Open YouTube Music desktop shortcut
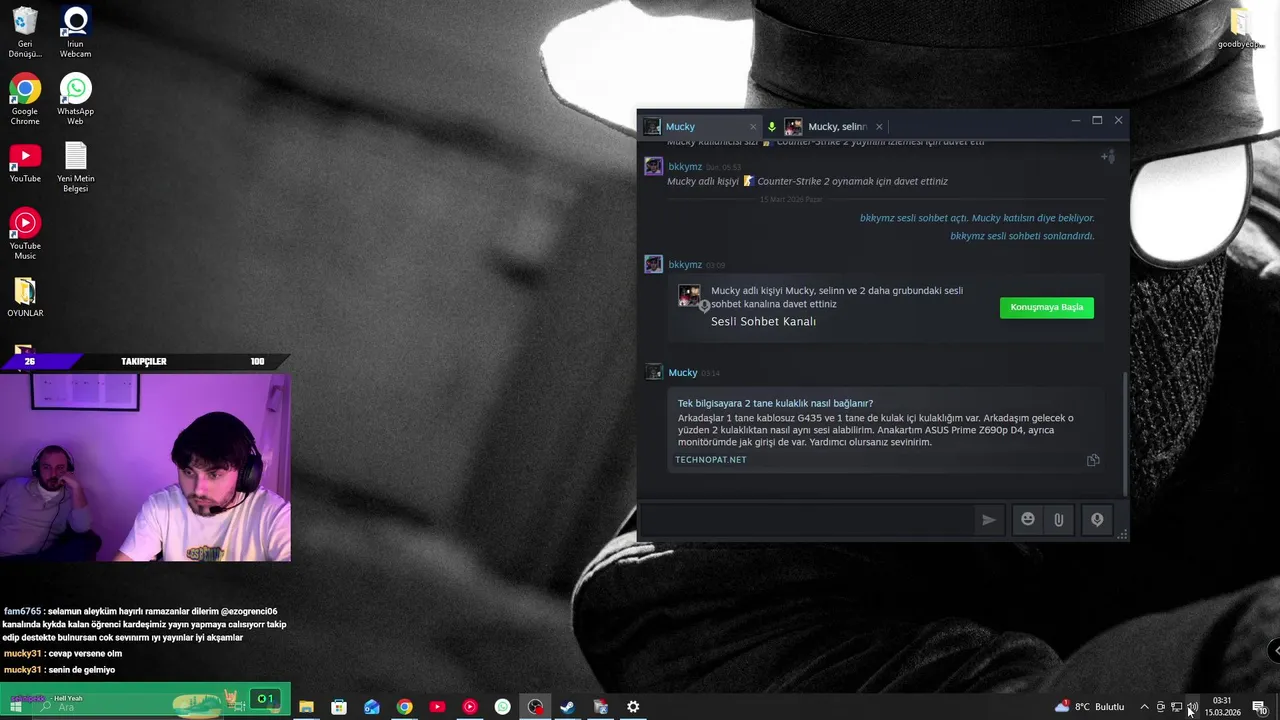1280x720 pixels. (x=25, y=234)
